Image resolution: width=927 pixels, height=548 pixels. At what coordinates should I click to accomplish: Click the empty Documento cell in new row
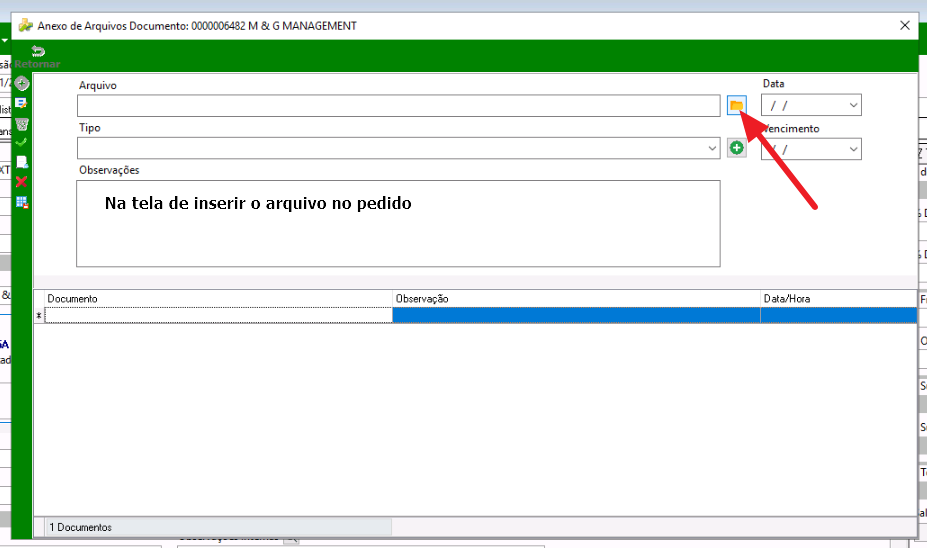[218, 315]
